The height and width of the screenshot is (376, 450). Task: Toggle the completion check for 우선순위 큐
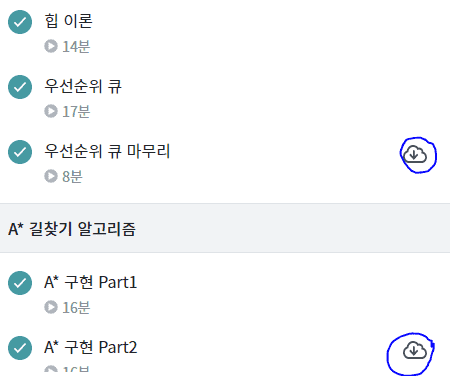coord(20,87)
